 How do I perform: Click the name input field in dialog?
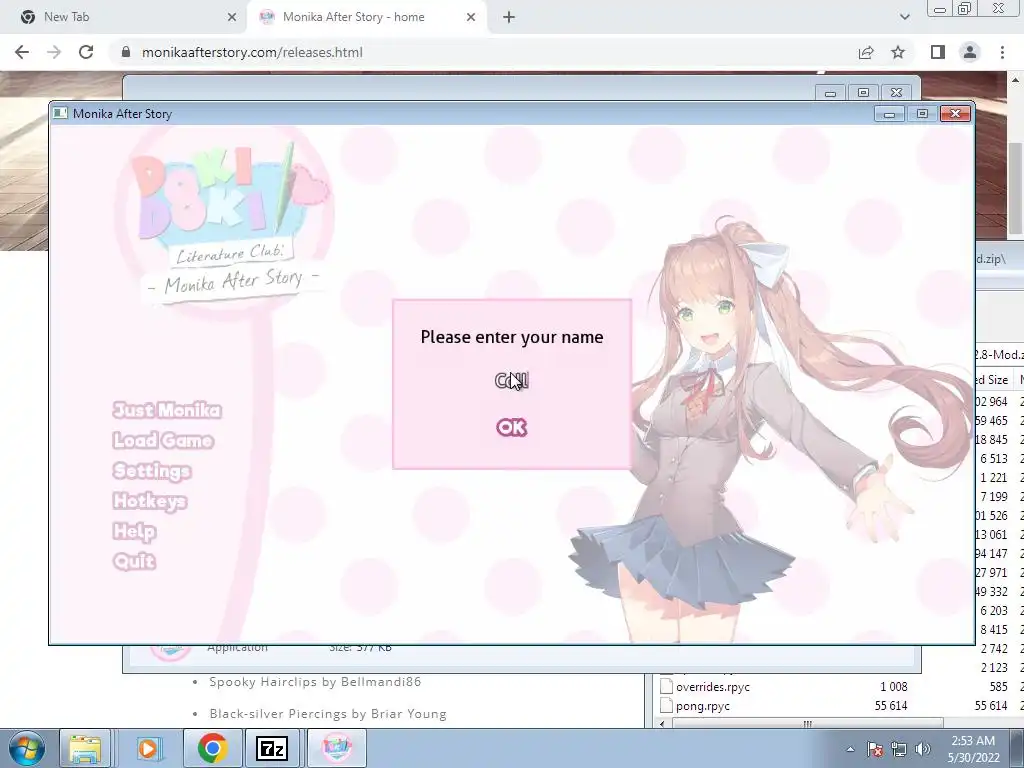point(511,380)
